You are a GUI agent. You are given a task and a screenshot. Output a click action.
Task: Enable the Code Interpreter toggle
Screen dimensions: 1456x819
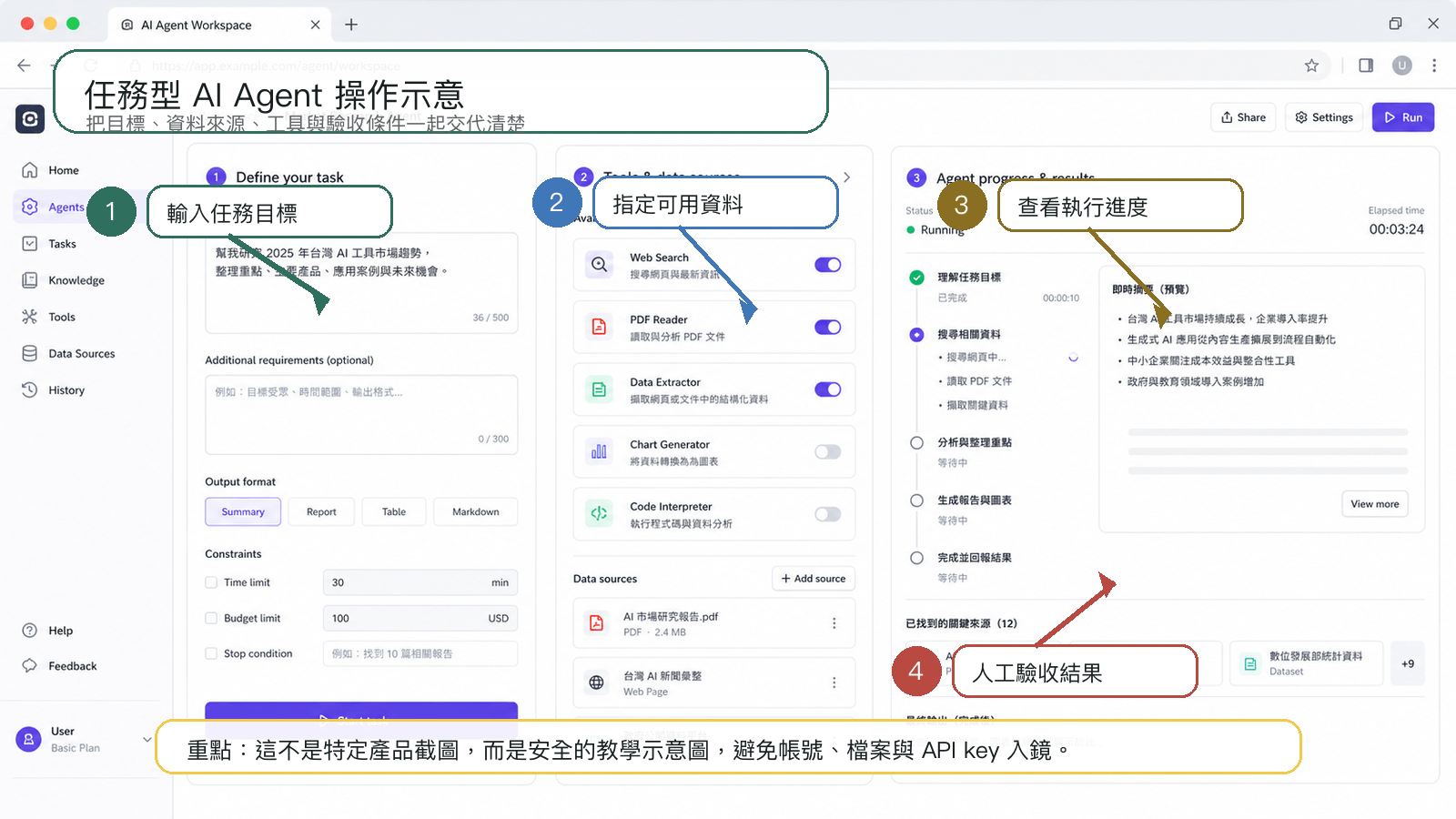point(828,514)
